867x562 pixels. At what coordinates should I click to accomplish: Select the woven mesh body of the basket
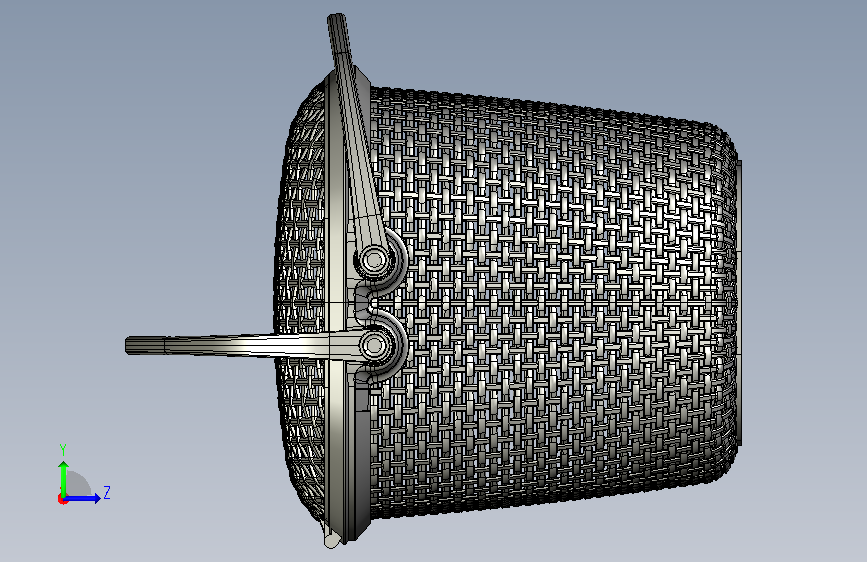click(x=553, y=304)
